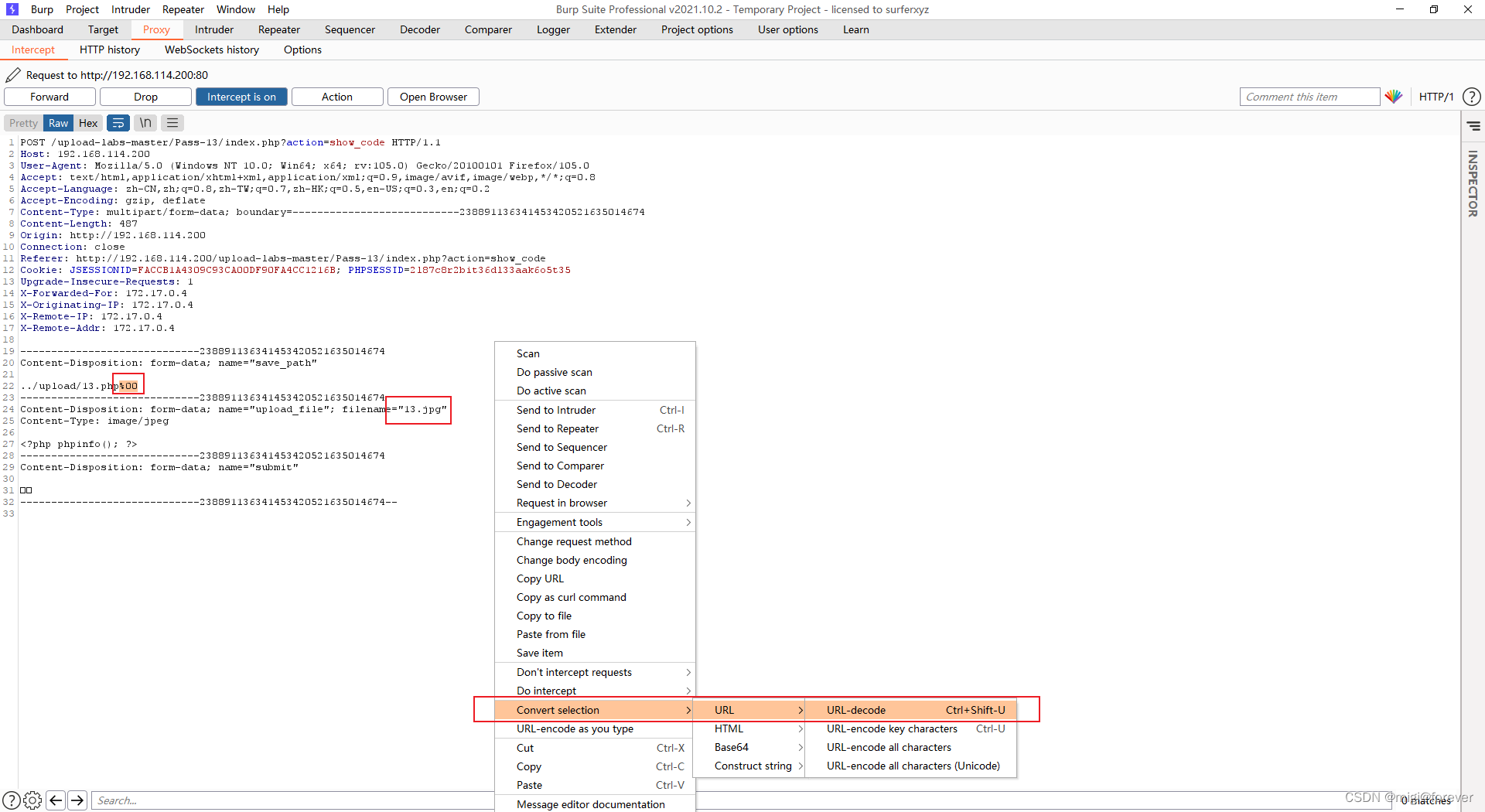Open the editor hamburger options menu
This screenshot has width=1485, height=812.
pyautogui.click(x=172, y=123)
